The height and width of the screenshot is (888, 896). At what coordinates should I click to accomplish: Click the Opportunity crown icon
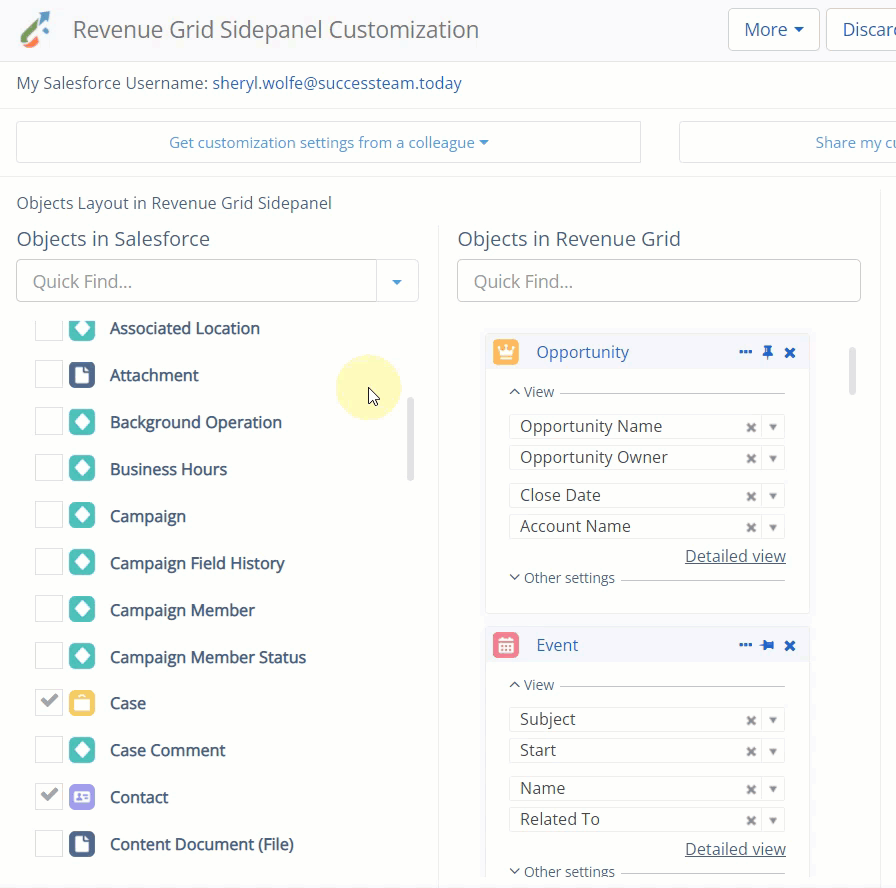(506, 352)
